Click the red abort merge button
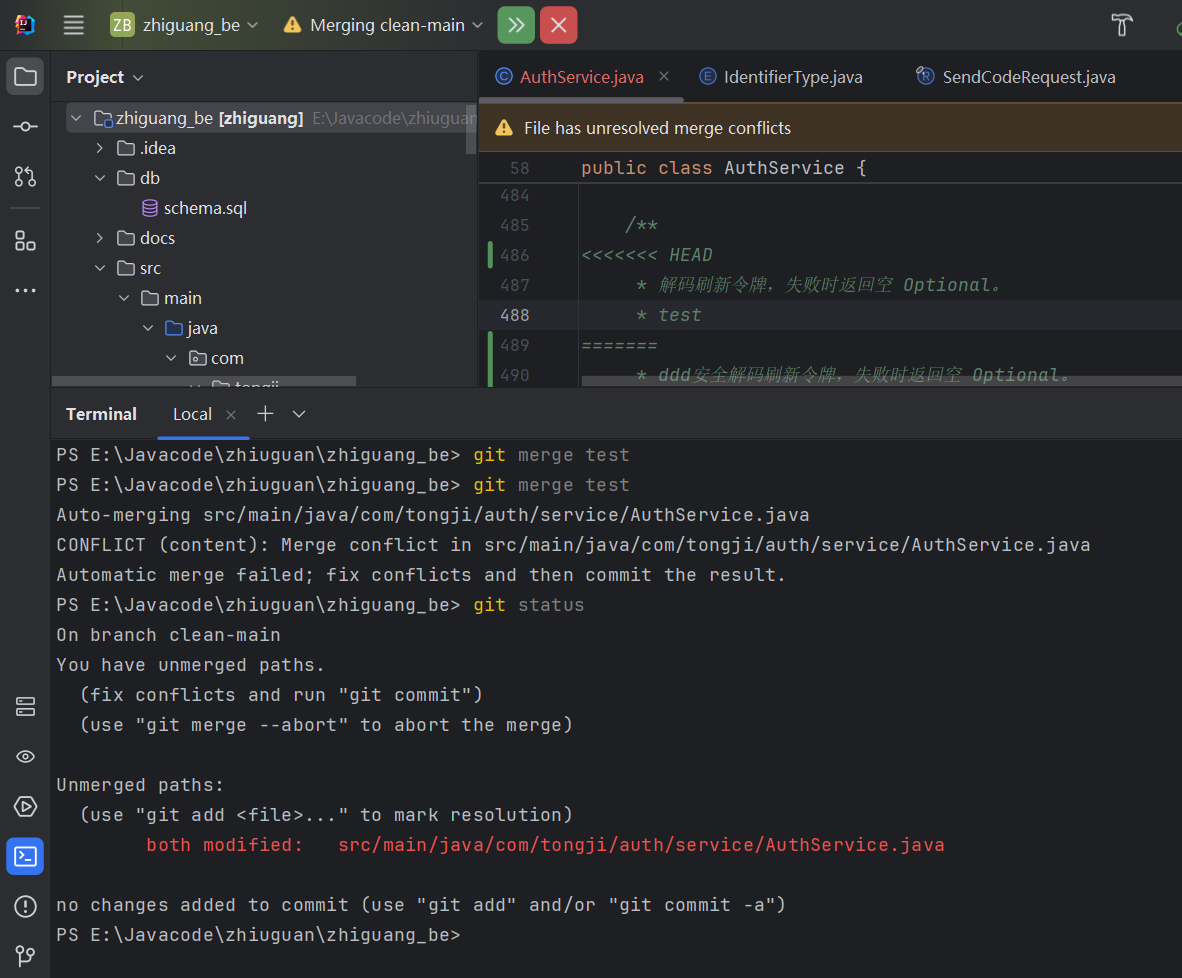Image resolution: width=1182 pixels, height=978 pixels. point(559,25)
